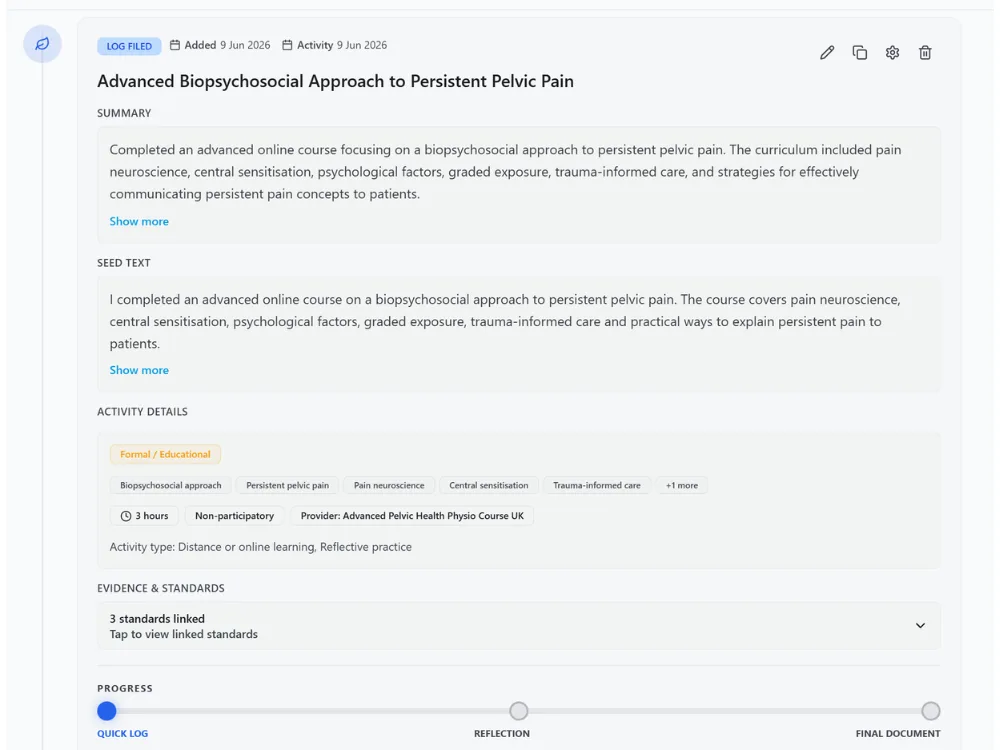Expand Seed Text with Show more link
1000x750 pixels.
[139, 370]
